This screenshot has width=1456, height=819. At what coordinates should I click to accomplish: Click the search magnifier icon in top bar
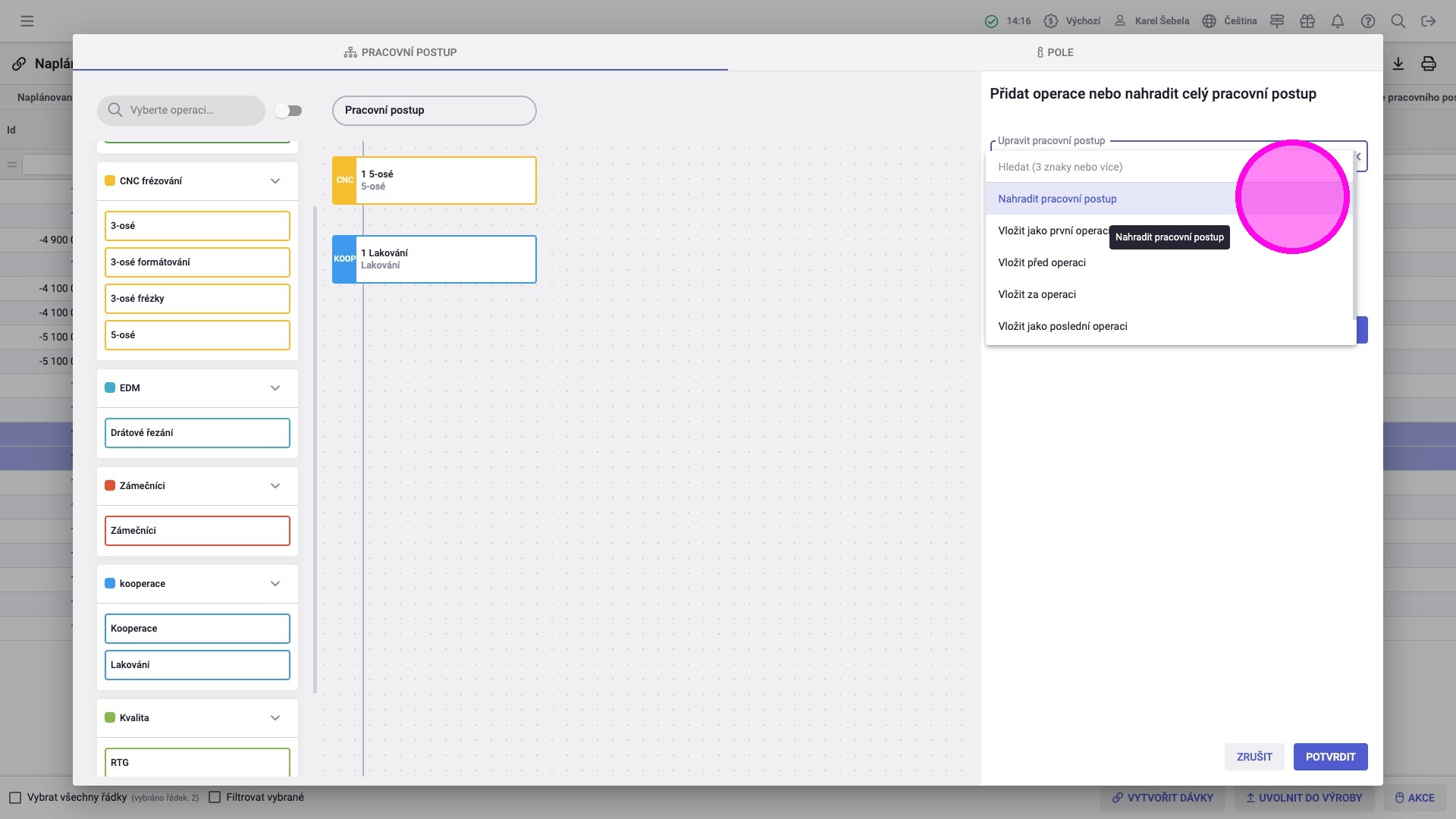coord(1398,21)
